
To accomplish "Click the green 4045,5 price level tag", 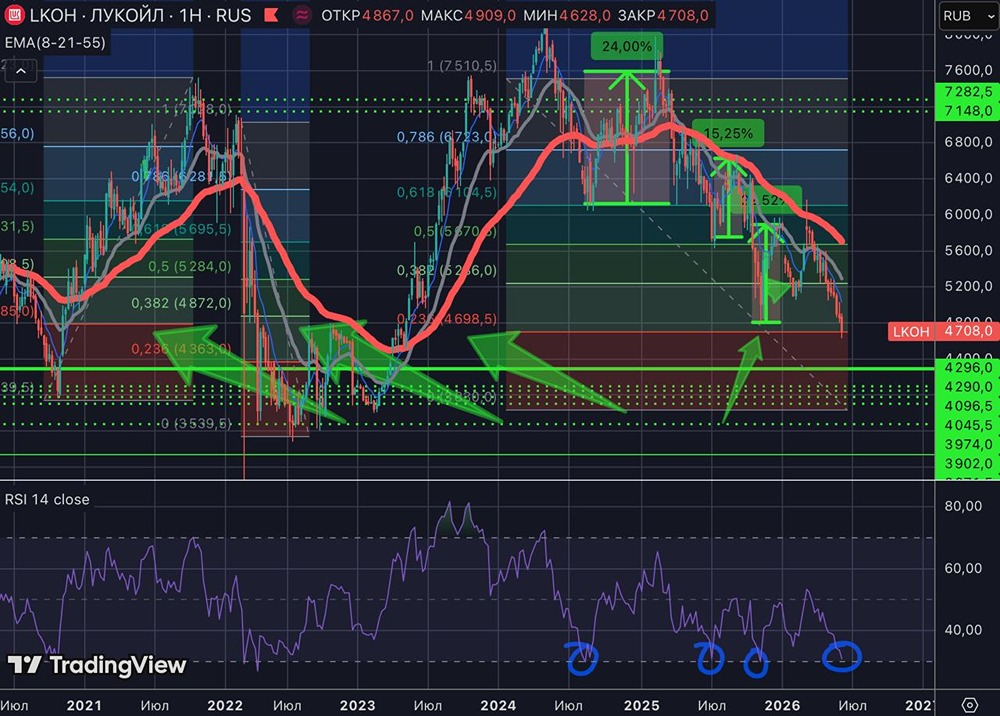I will click(967, 425).
